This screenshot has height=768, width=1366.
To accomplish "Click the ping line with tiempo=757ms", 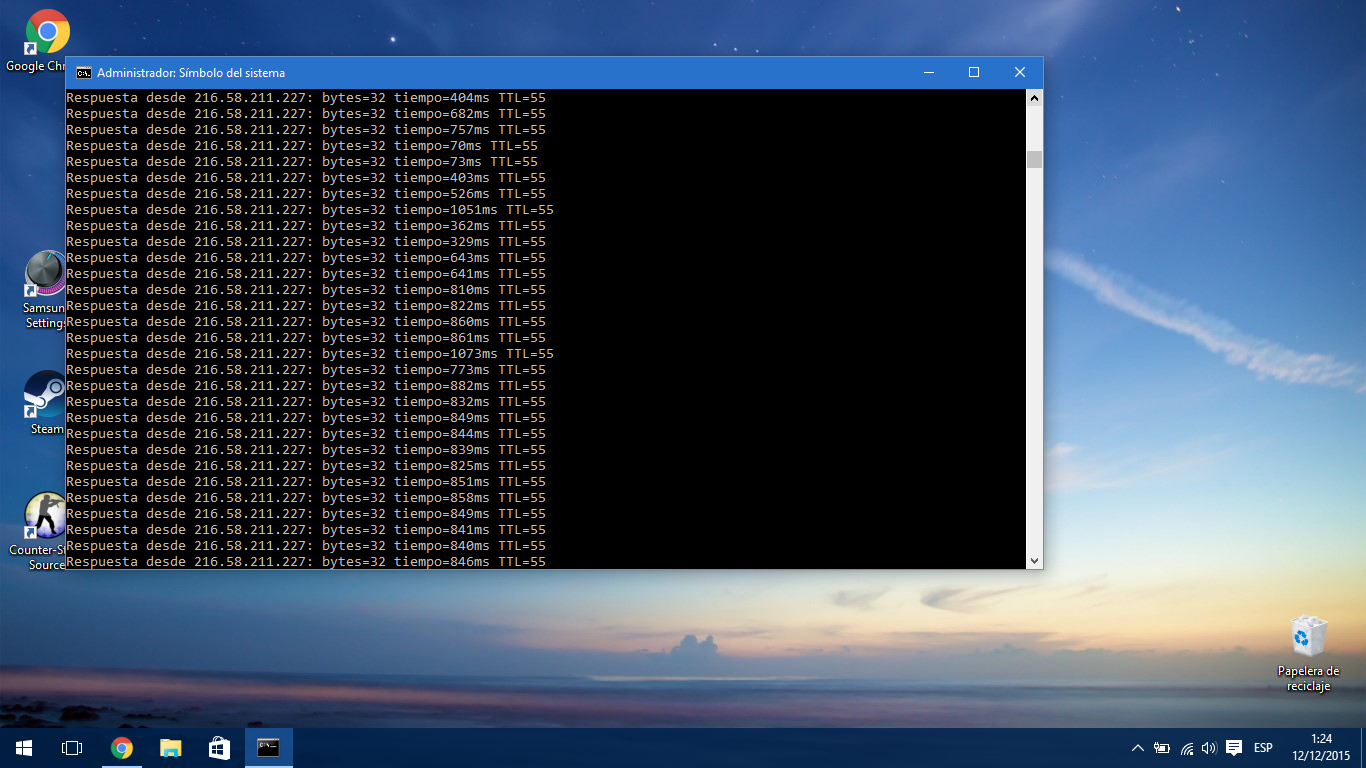I will click(306, 130).
